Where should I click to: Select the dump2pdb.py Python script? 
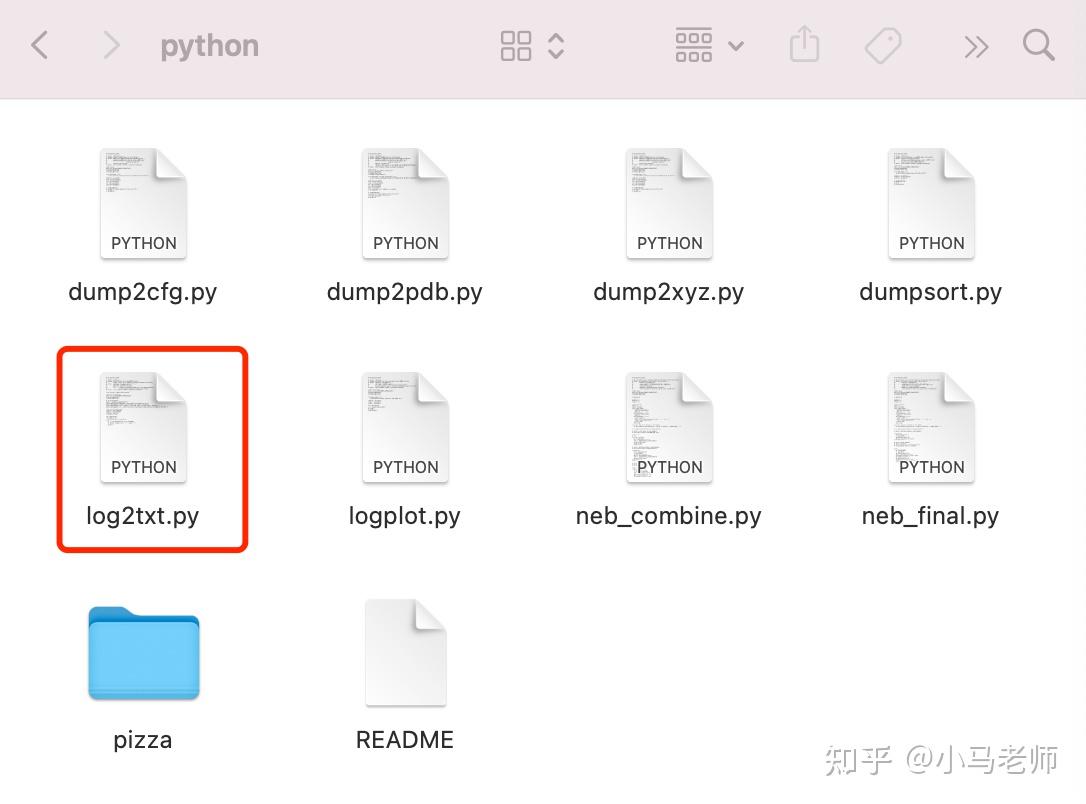point(405,203)
